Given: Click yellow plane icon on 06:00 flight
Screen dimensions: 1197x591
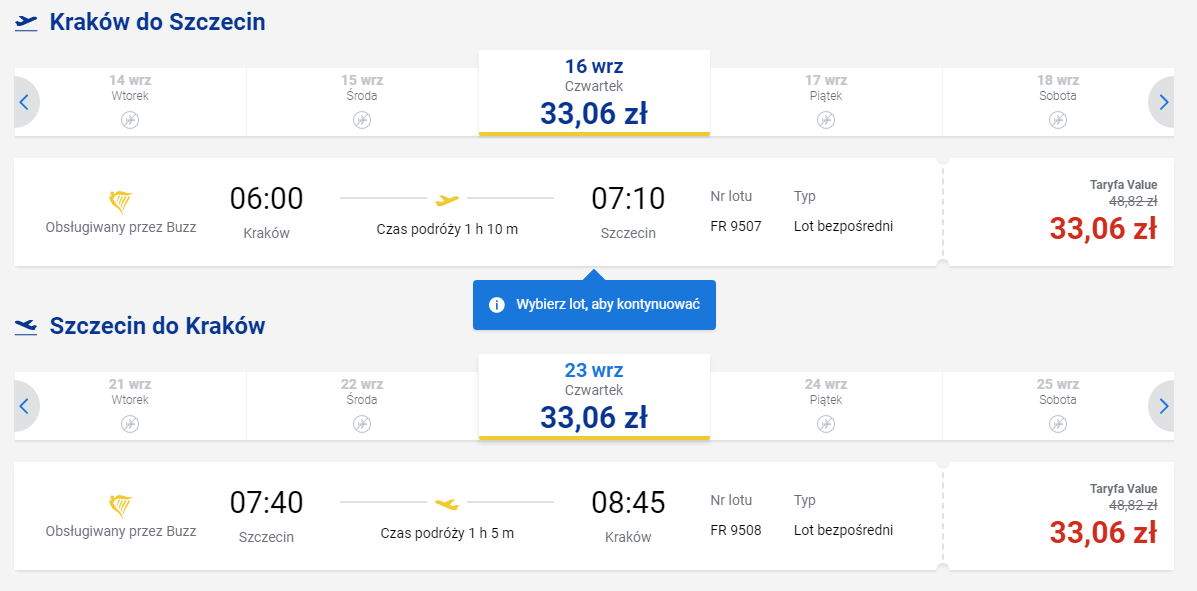Looking at the screenshot, I should click(447, 200).
